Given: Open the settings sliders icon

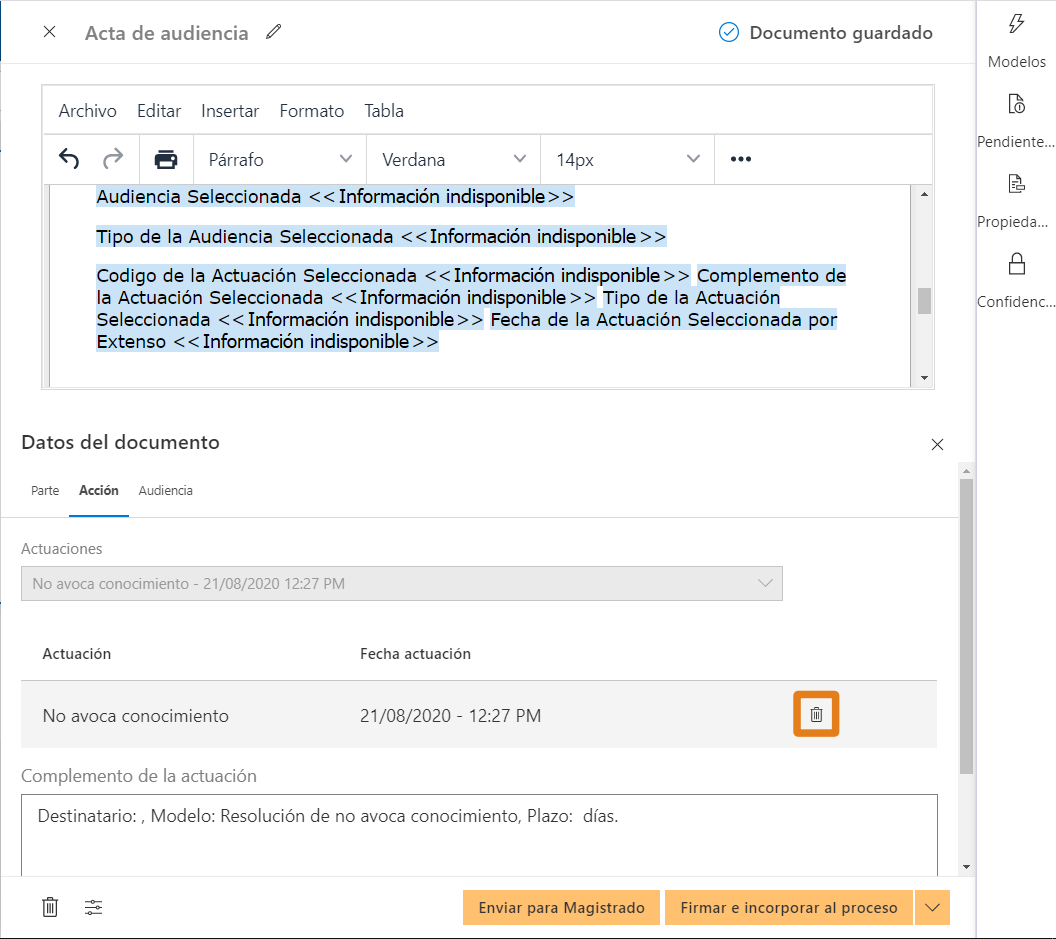Looking at the screenshot, I should (94, 907).
